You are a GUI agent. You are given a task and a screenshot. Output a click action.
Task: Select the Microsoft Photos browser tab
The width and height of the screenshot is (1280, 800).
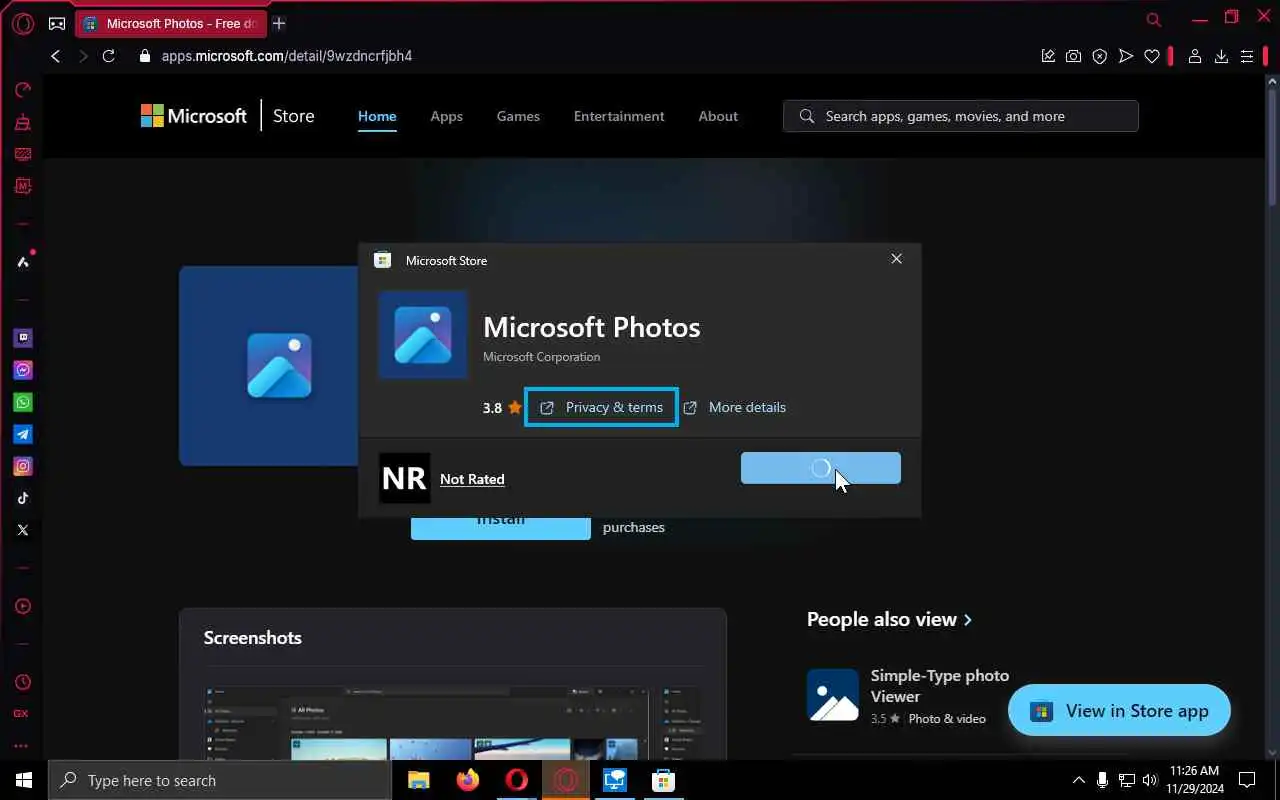click(x=171, y=23)
